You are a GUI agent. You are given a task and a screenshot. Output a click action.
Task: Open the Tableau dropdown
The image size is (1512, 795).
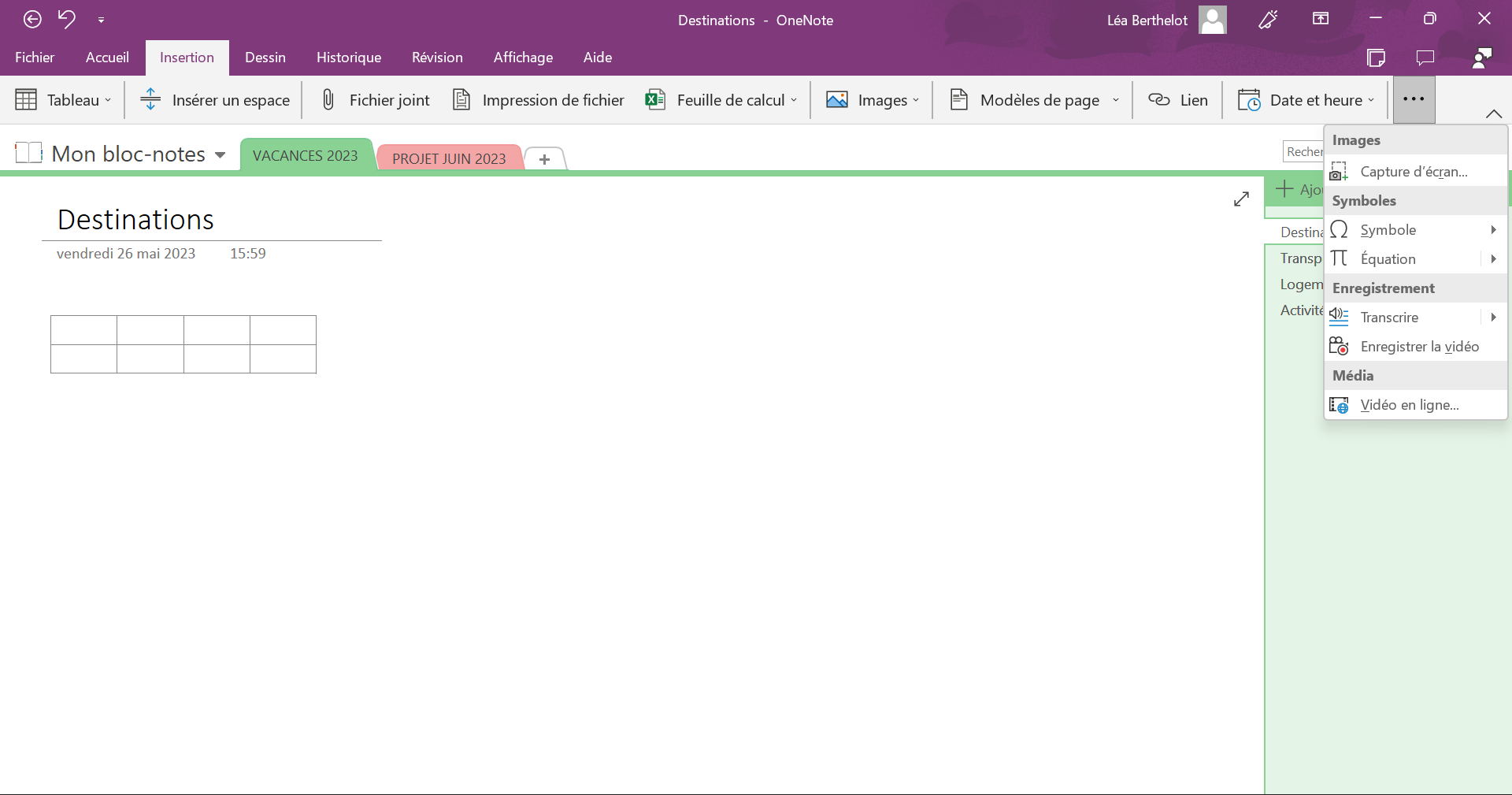(64, 100)
